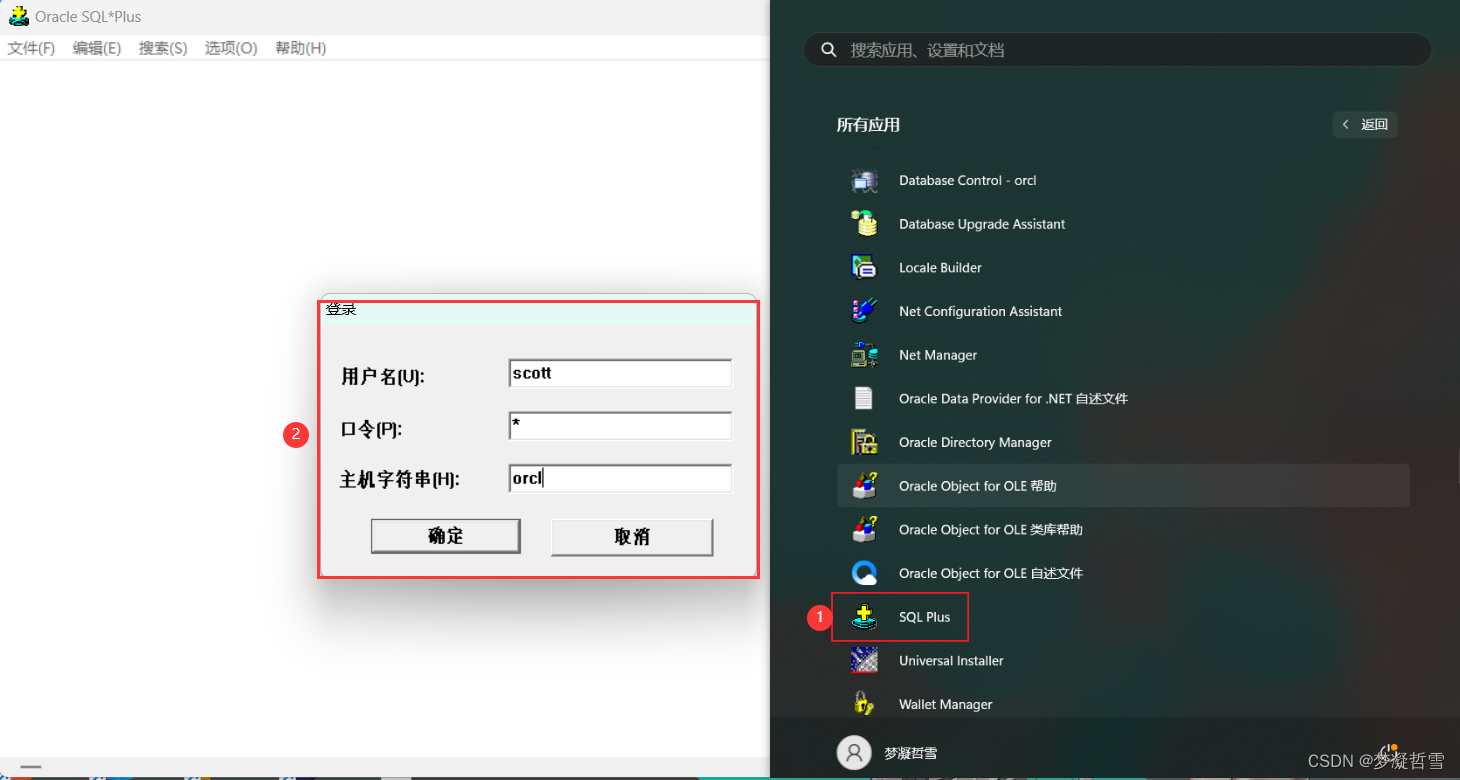Image resolution: width=1460 pixels, height=780 pixels.
Task: Launch SQL Plus from the app list
Action: point(924,617)
